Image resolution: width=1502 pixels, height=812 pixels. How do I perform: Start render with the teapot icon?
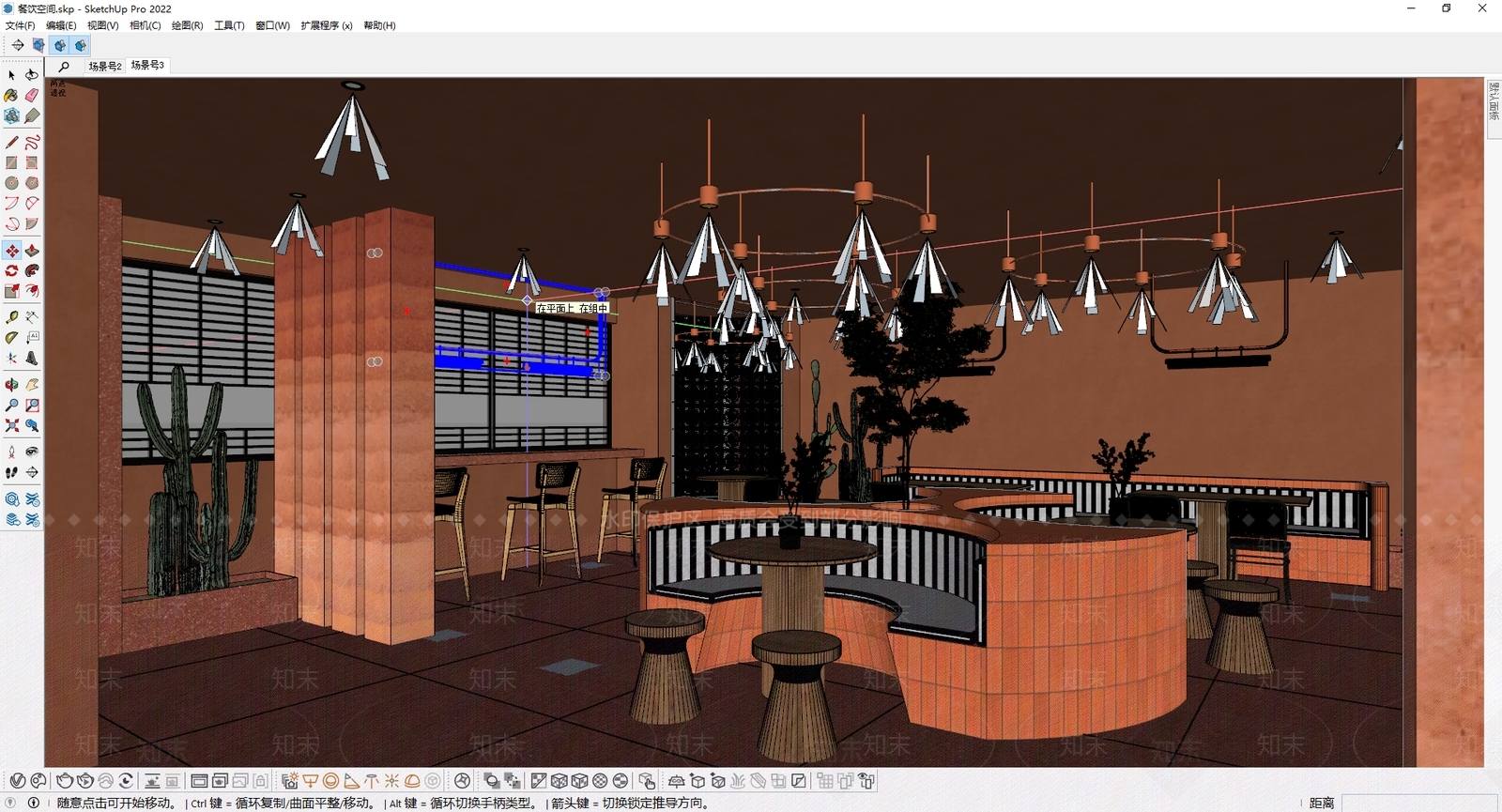click(65, 781)
